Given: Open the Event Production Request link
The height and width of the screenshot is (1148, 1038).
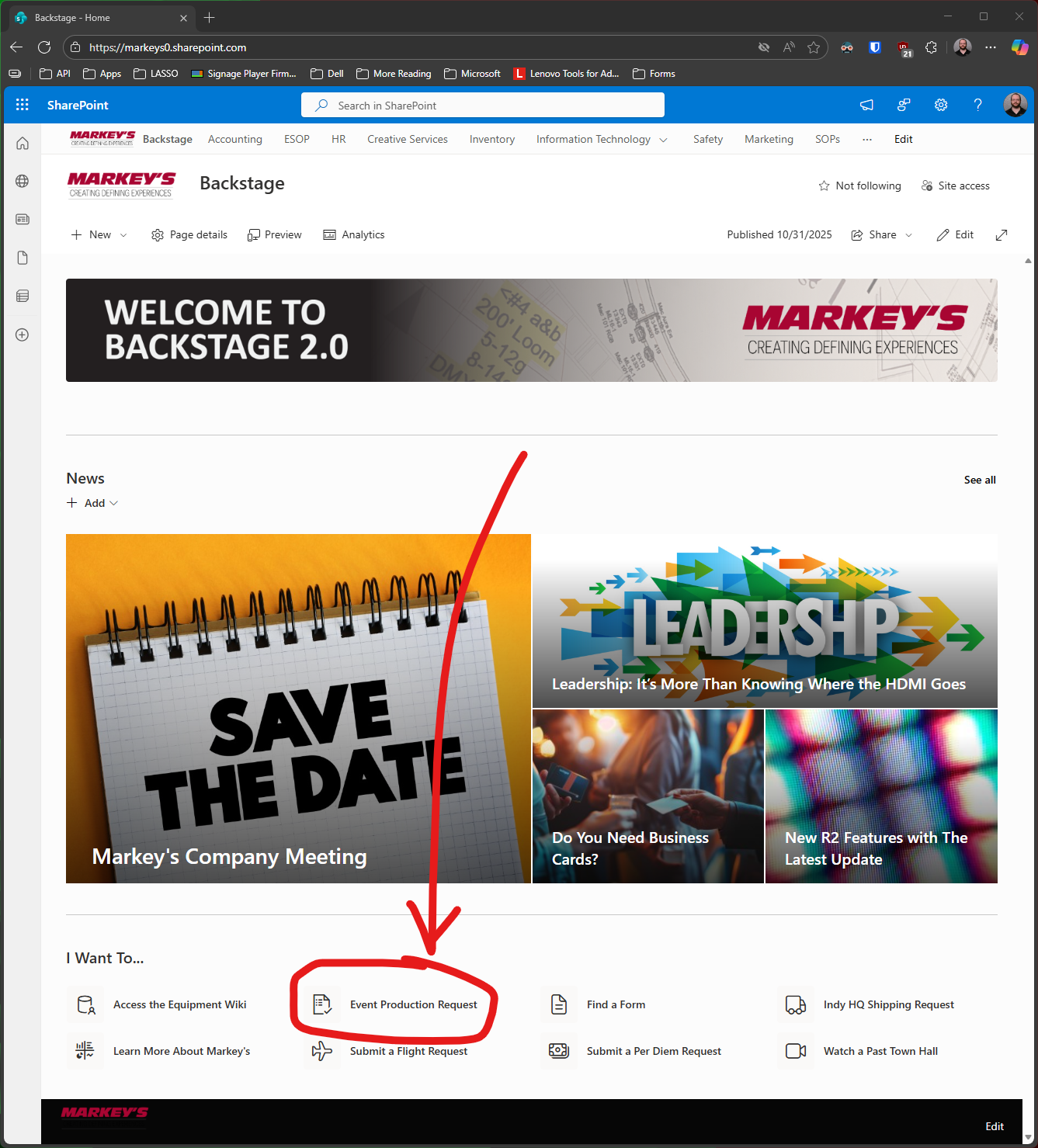Looking at the screenshot, I should pyautogui.click(x=413, y=1004).
